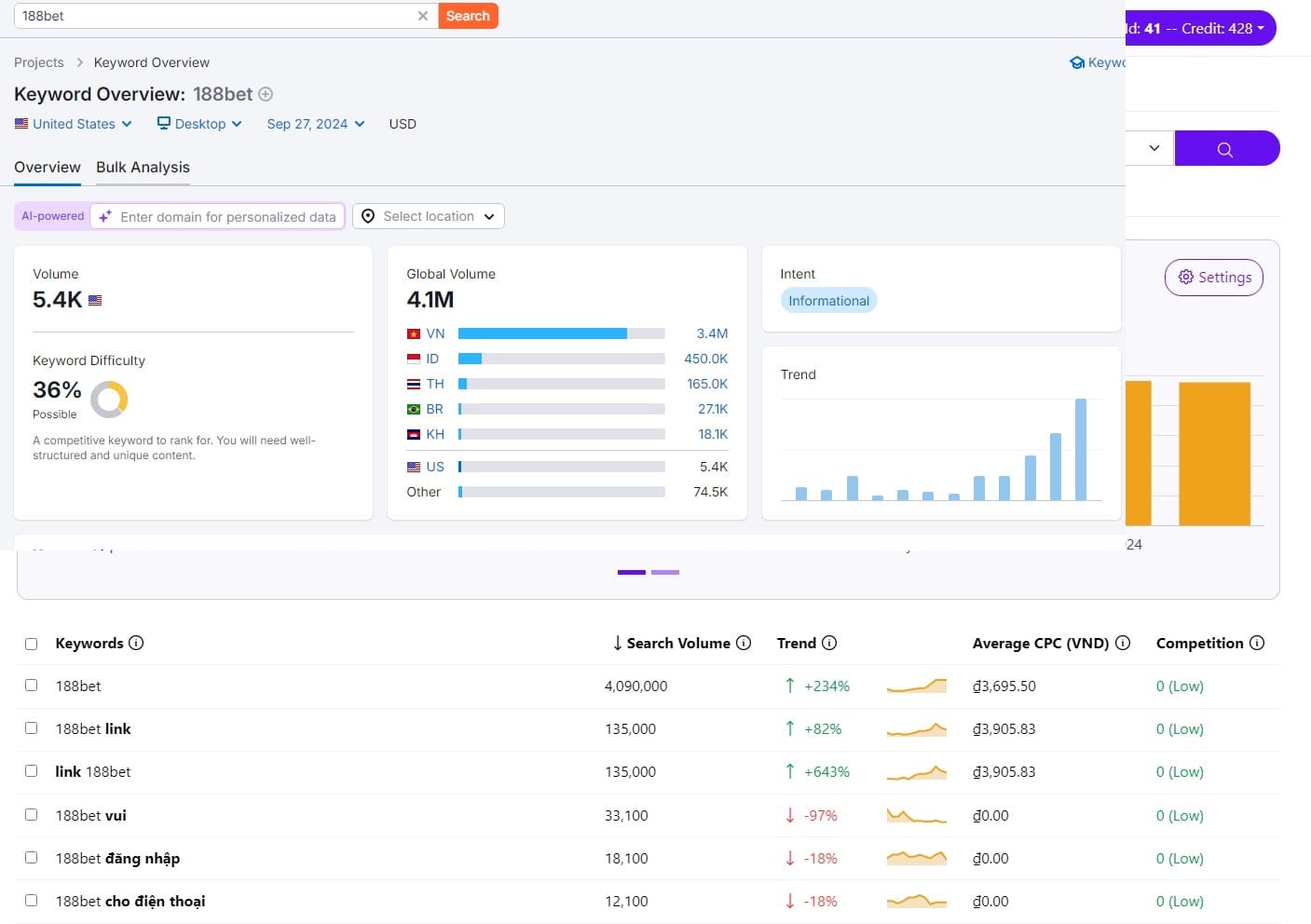
Task: Click the Informational intent tag
Action: coord(829,300)
